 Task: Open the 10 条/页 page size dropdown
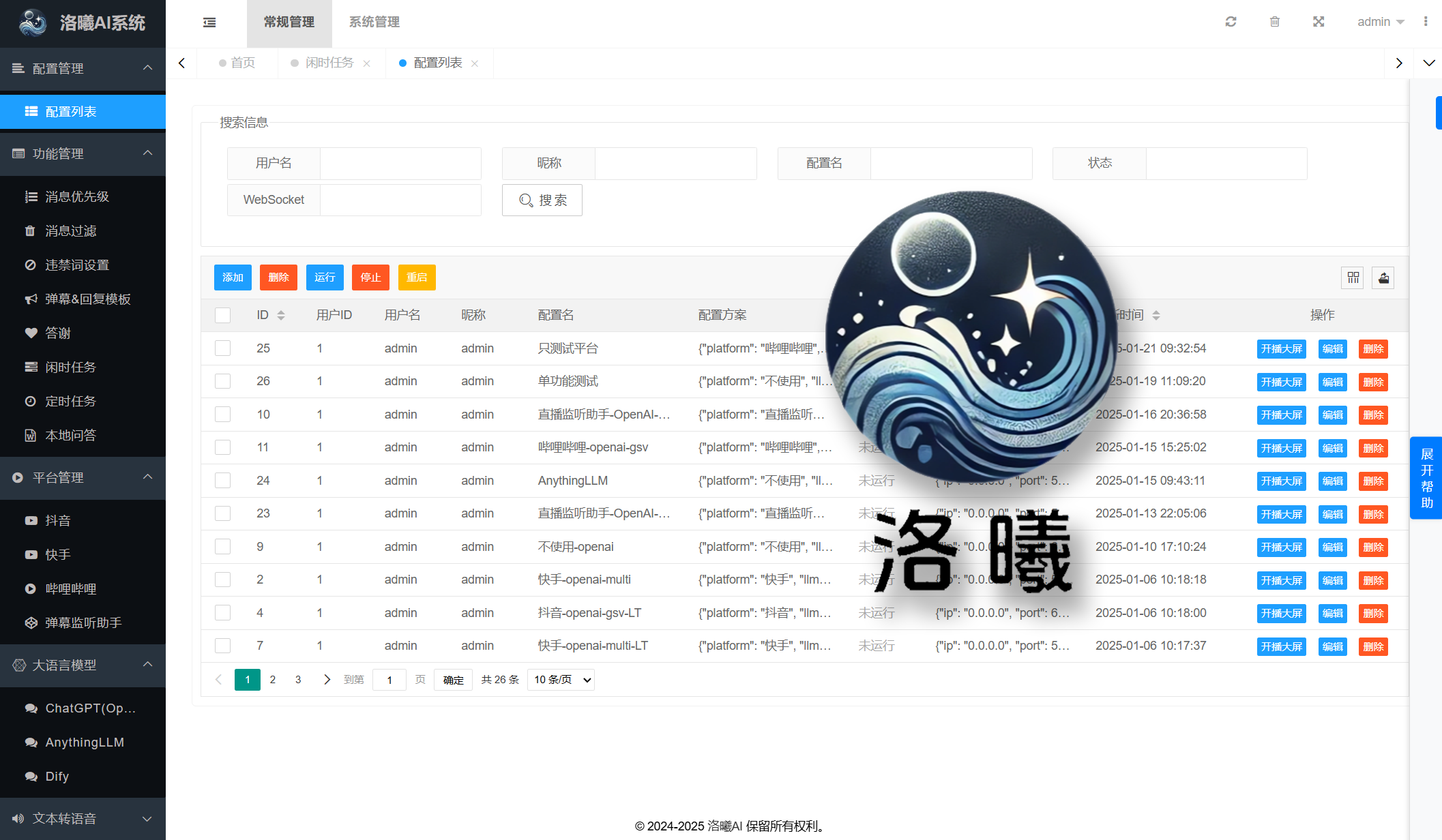click(561, 680)
